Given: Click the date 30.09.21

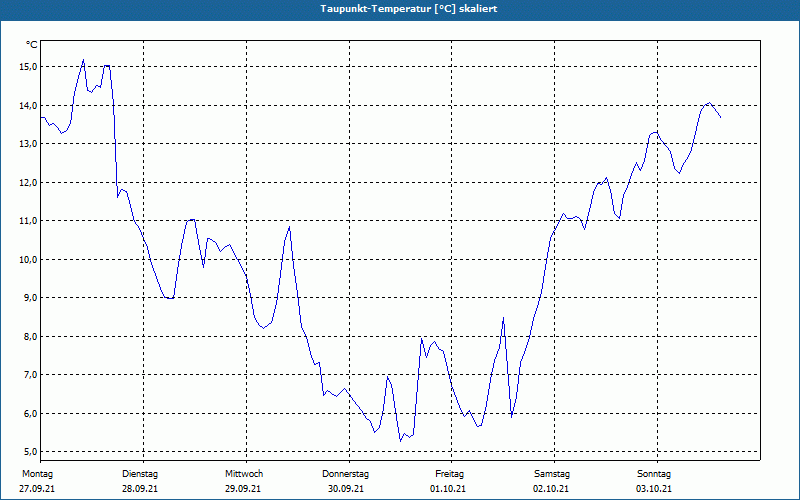Looking at the screenshot, I should click(346, 489).
